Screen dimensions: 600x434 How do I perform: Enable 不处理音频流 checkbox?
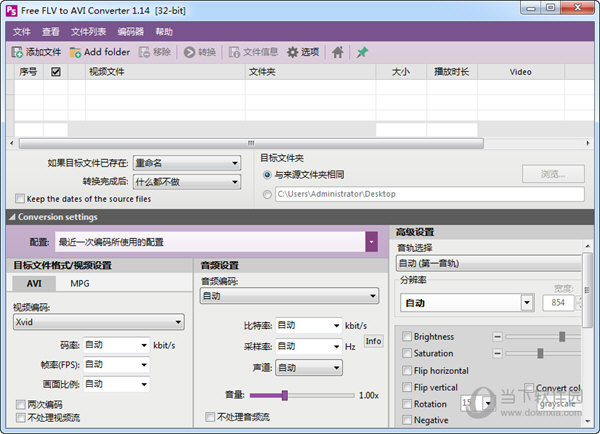click(210, 417)
